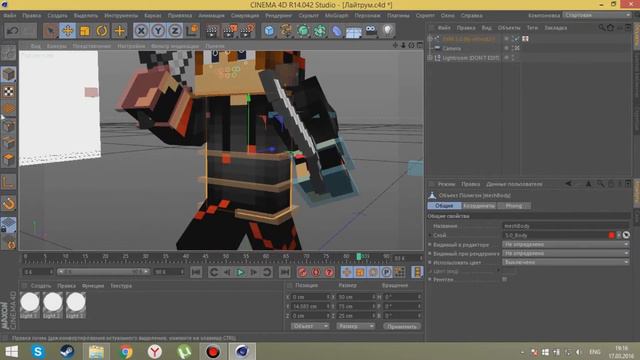Click the Undo arrow in the toolbar
Image resolution: width=640 pixels, height=360 pixels.
click(13, 31)
